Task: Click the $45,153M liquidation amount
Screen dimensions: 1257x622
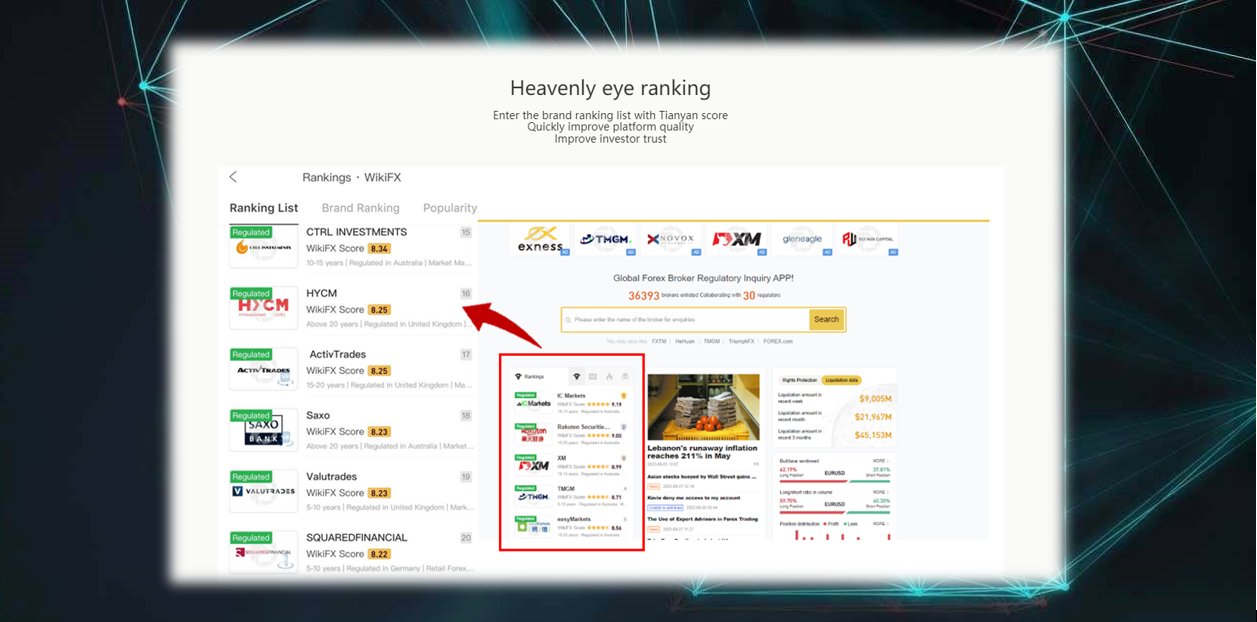Action: click(x=872, y=435)
